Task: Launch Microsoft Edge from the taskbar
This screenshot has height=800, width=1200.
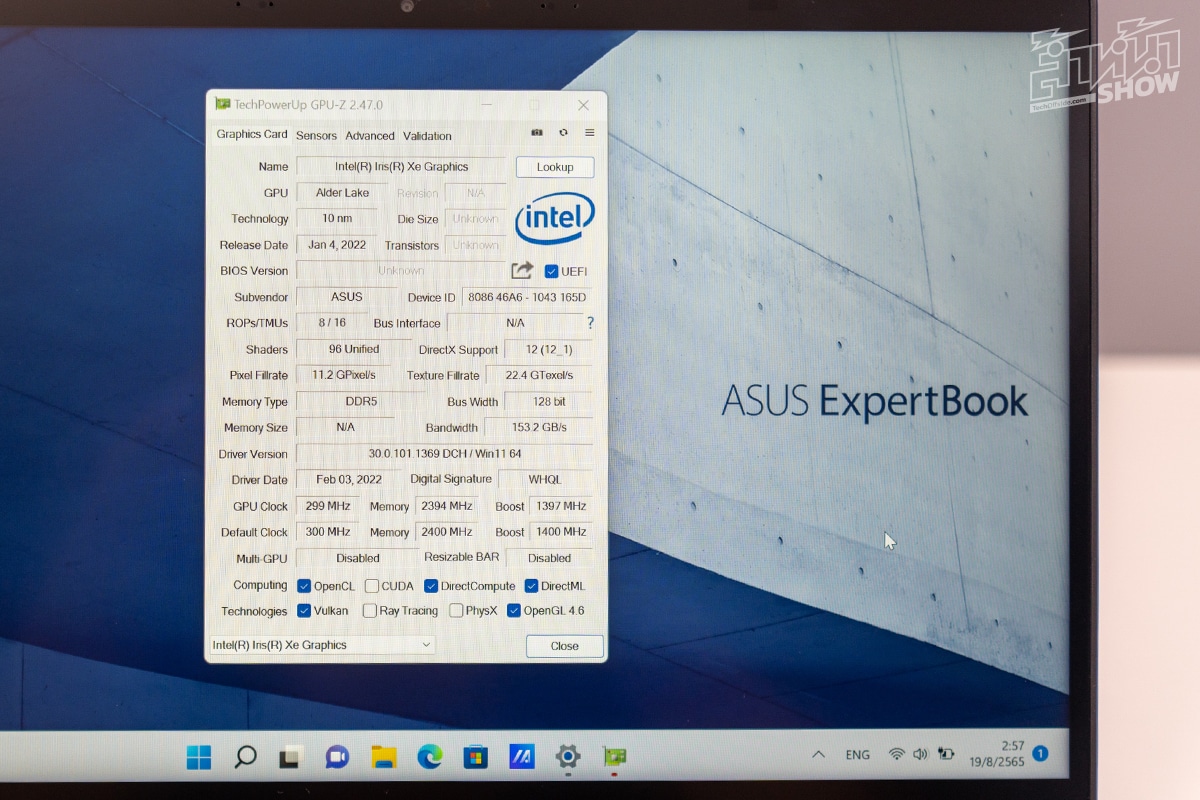Action: pos(430,757)
